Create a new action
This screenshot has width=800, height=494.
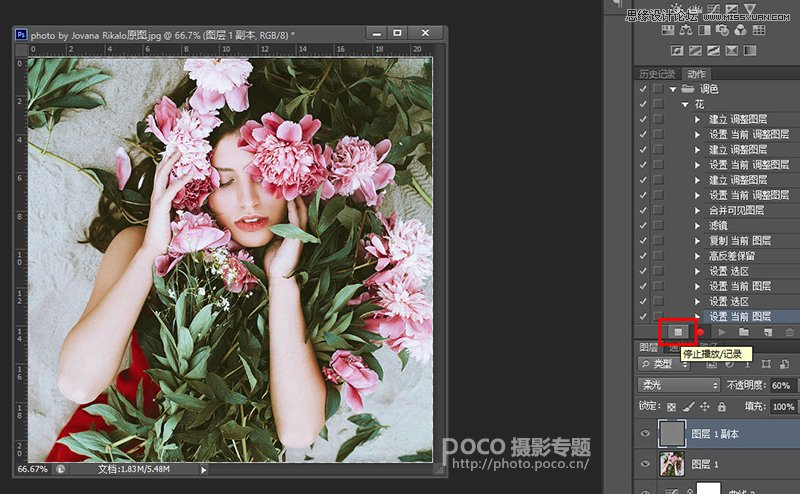pos(767,332)
